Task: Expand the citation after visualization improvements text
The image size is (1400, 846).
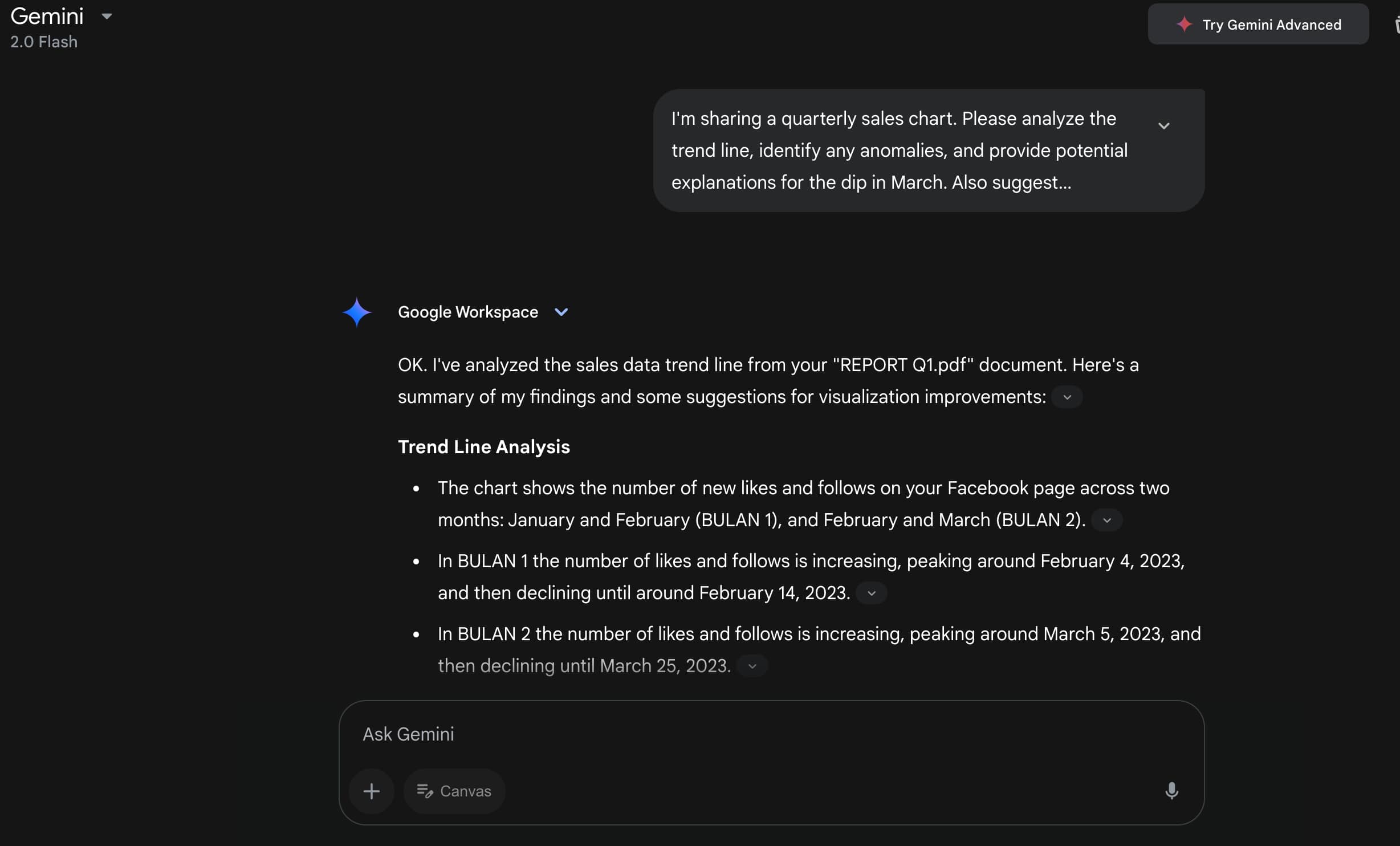Action: (1067, 397)
